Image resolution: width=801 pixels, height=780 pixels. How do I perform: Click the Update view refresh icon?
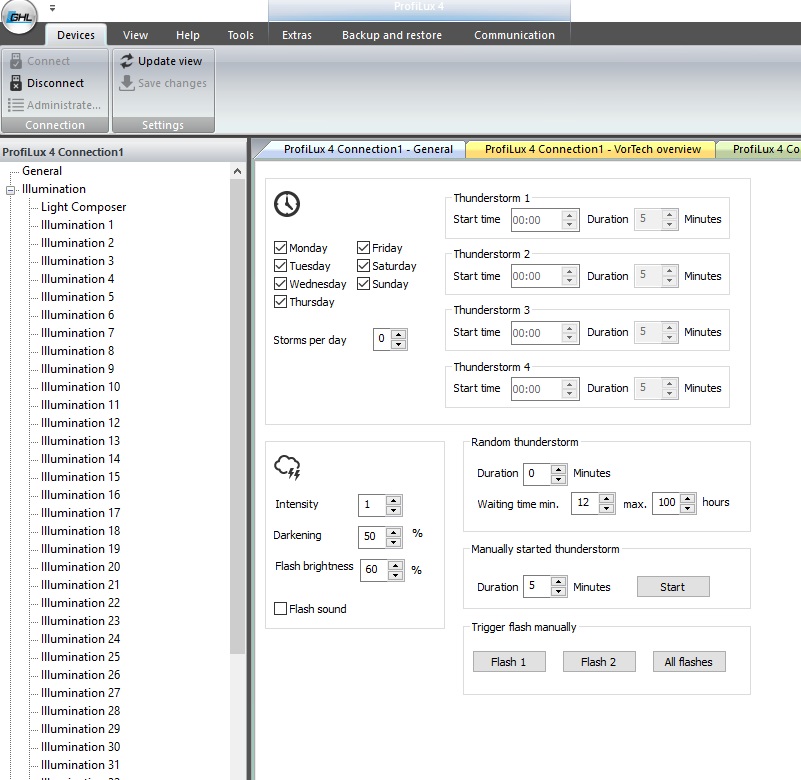(x=127, y=61)
